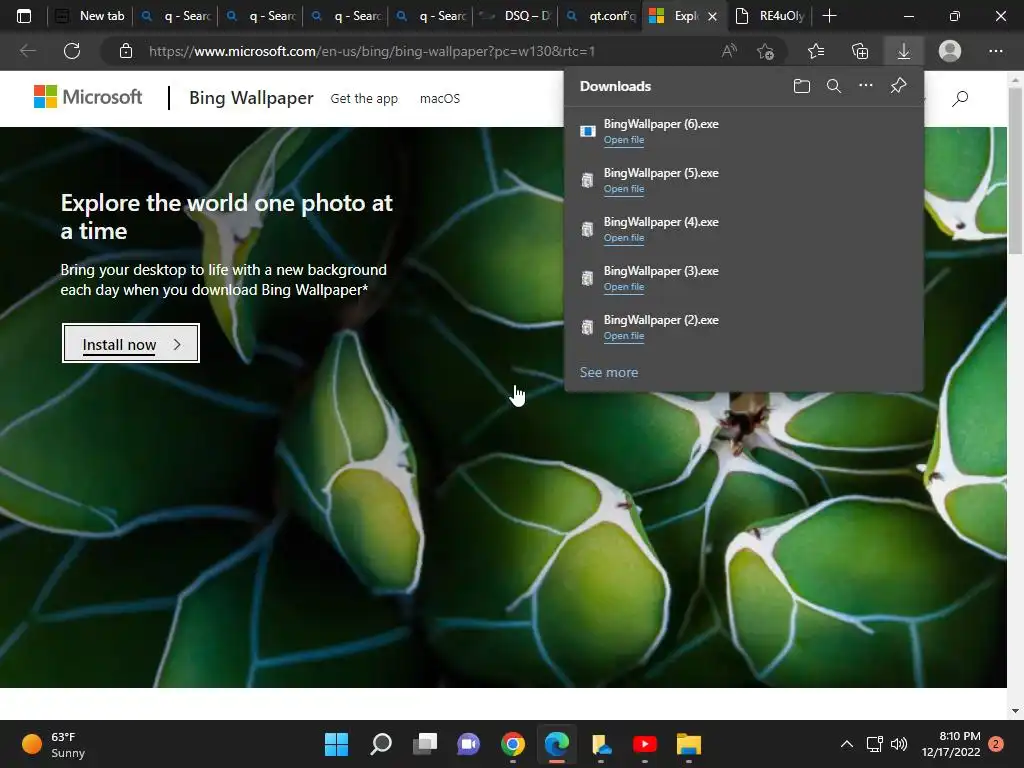The image size is (1024, 768).
Task: Open notification center badge
Action: (996, 744)
